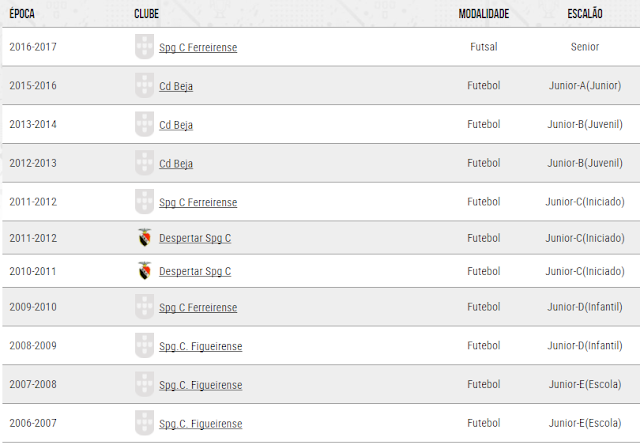
Task: Click the Cd Beja crest for season 2013-2014
Action: pos(145,125)
